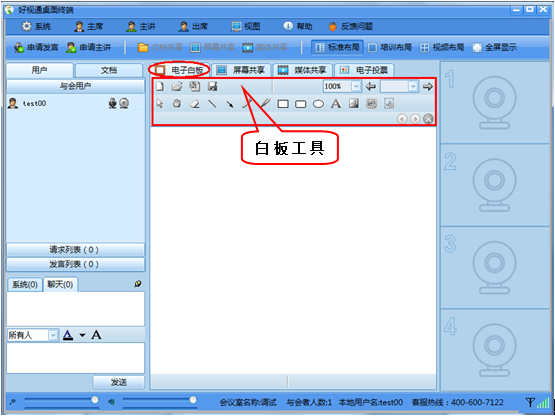Switch to 聊天(0) chat tab
Screen dimensions: 555x417
pyautogui.click(x=61, y=285)
